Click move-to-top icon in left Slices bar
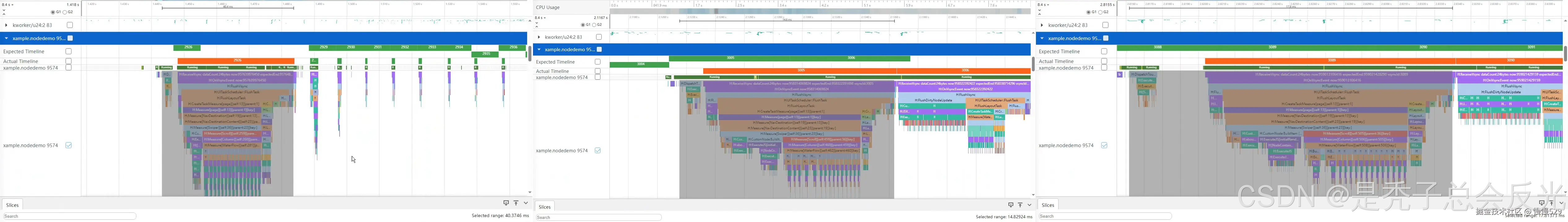1568x222 pixels. (x=516, y=203)
